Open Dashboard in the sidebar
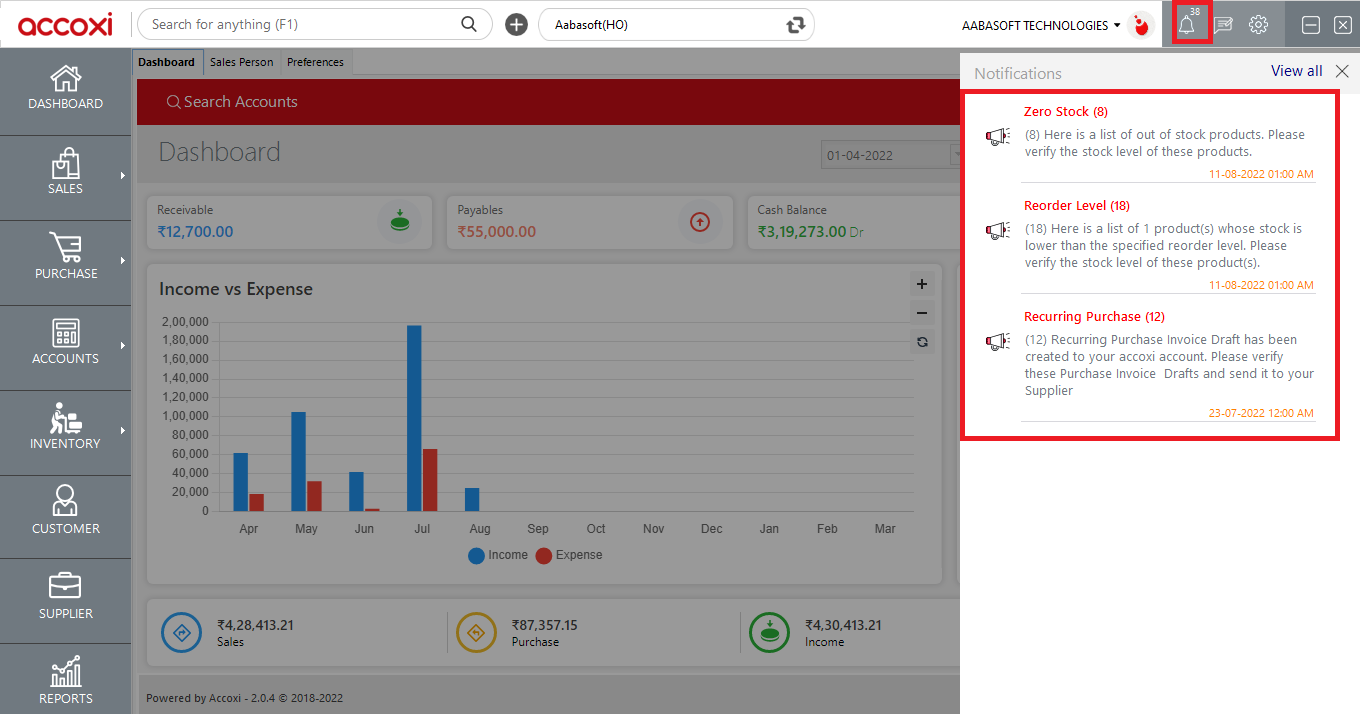 [x=65, y=88]
